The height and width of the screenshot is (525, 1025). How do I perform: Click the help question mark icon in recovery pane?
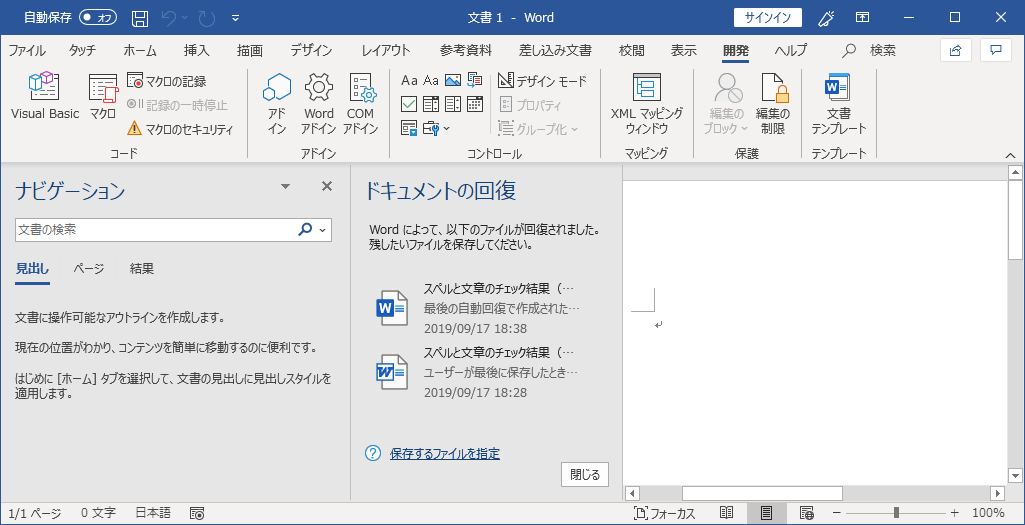373,453
